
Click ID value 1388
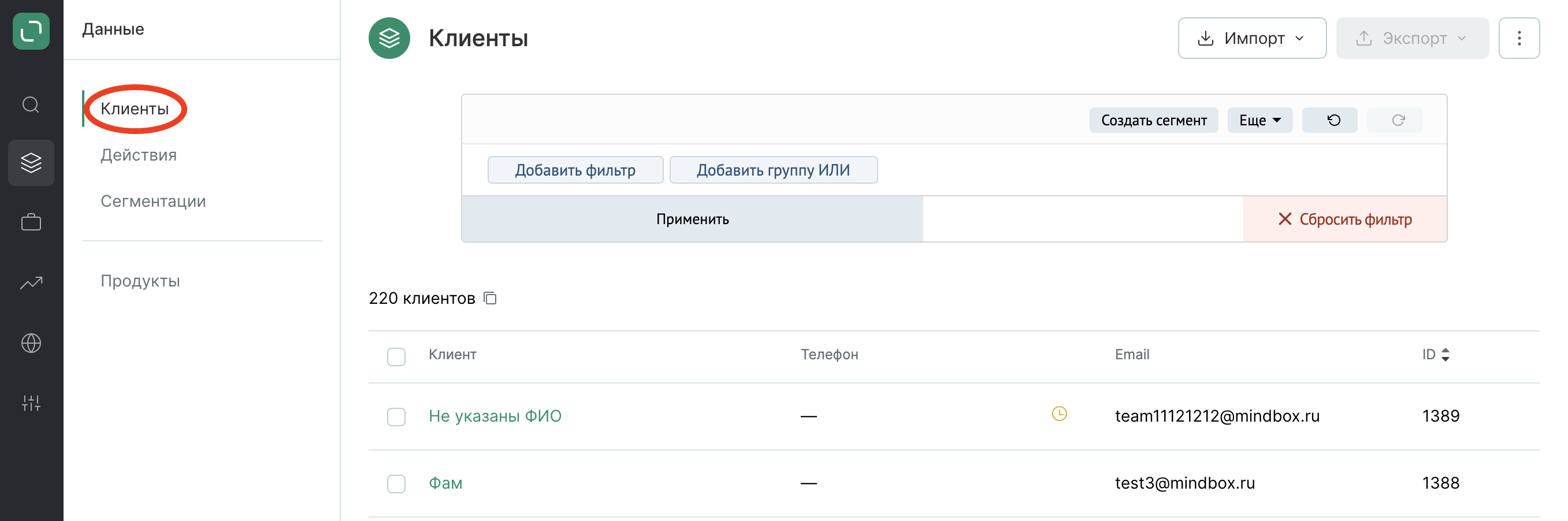coord(1440,483)
